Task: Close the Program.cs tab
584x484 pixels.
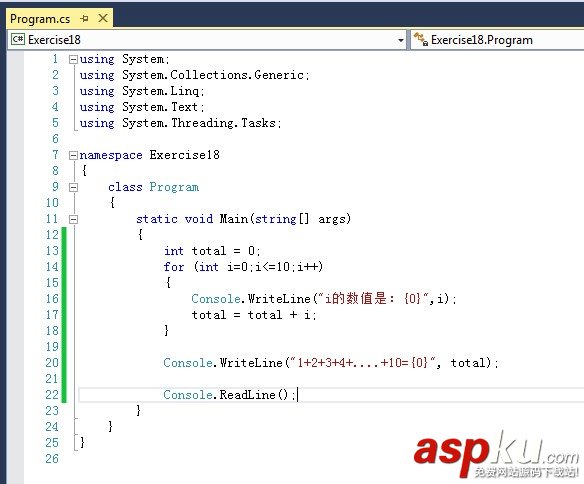Action: (103, 18)
